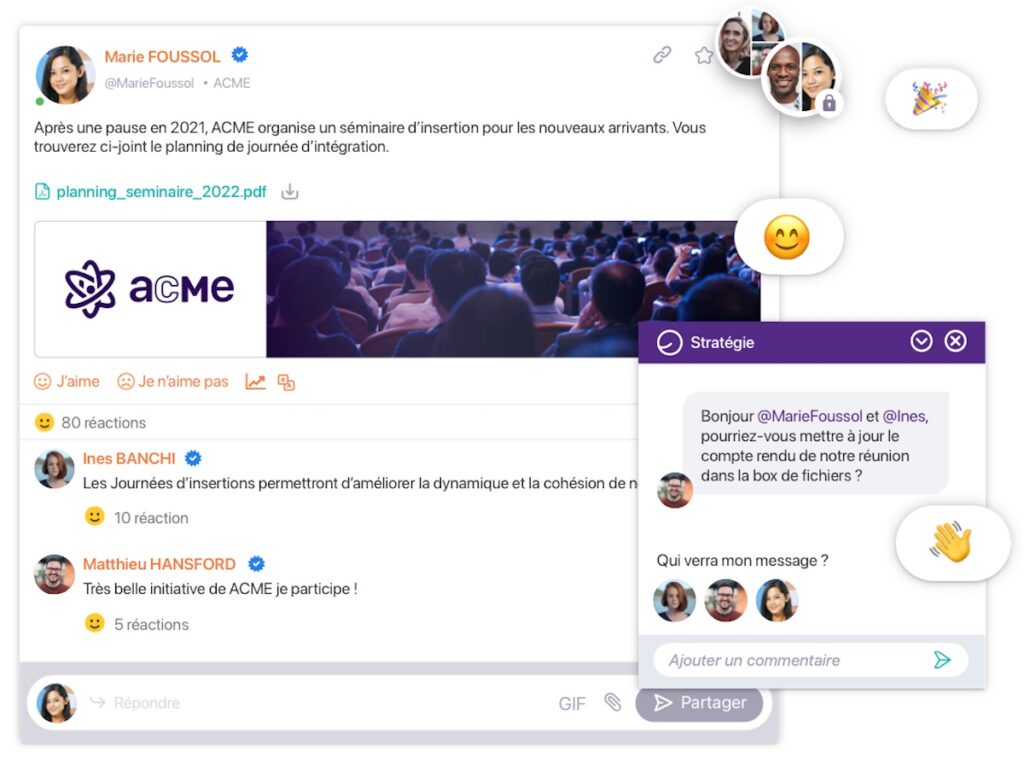Click the translate icon below the post
The height and width of the screenshot is (762, 1024).
pos(286,382)
